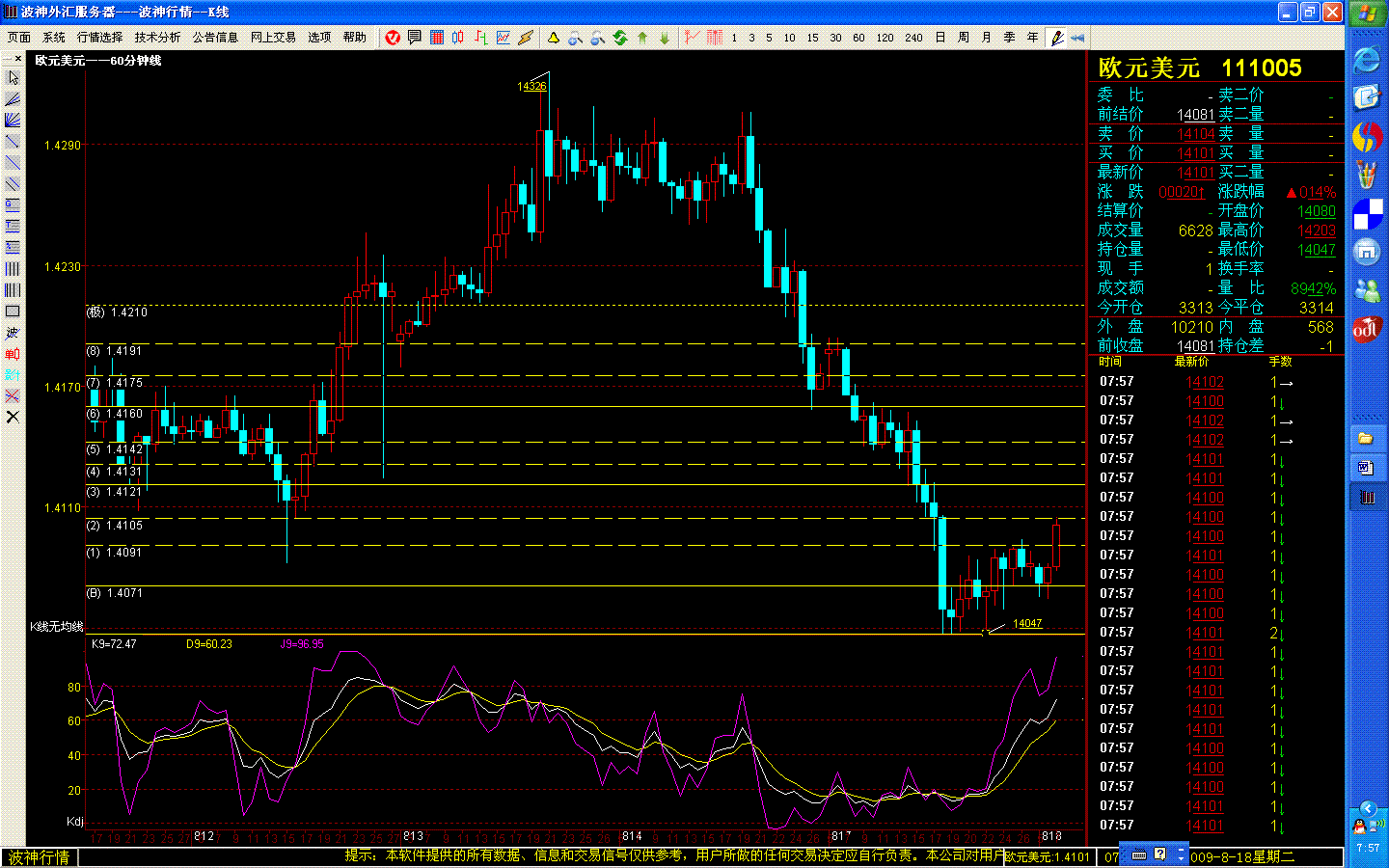Switch chart to monthly (月) period
Screen dimensions: 1389x868
tap(987, 38)
